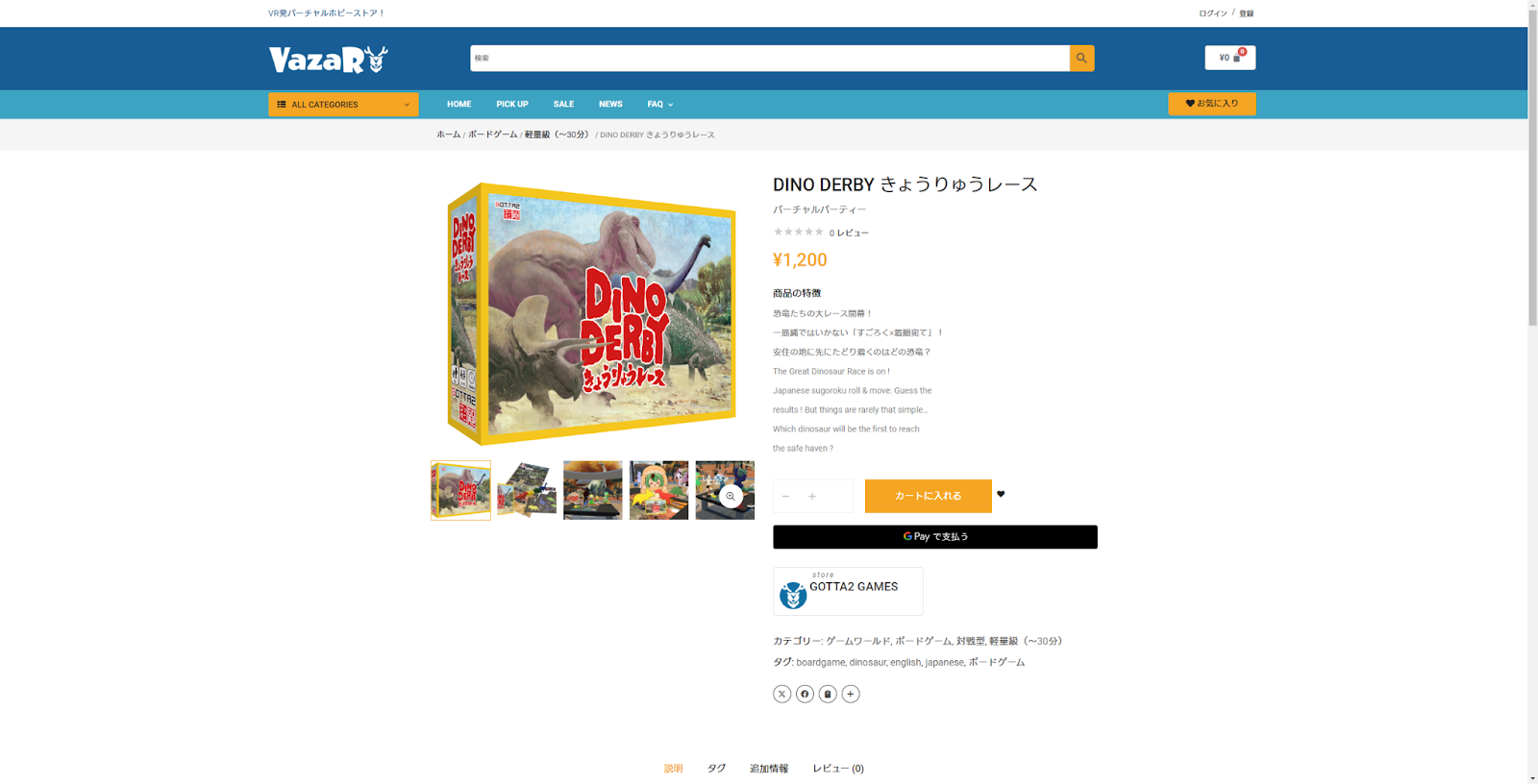Image resolution: width=1538 pixels, height=784 pixels.
Task: Open the 追加情報 tab
Action: point(769,769)
